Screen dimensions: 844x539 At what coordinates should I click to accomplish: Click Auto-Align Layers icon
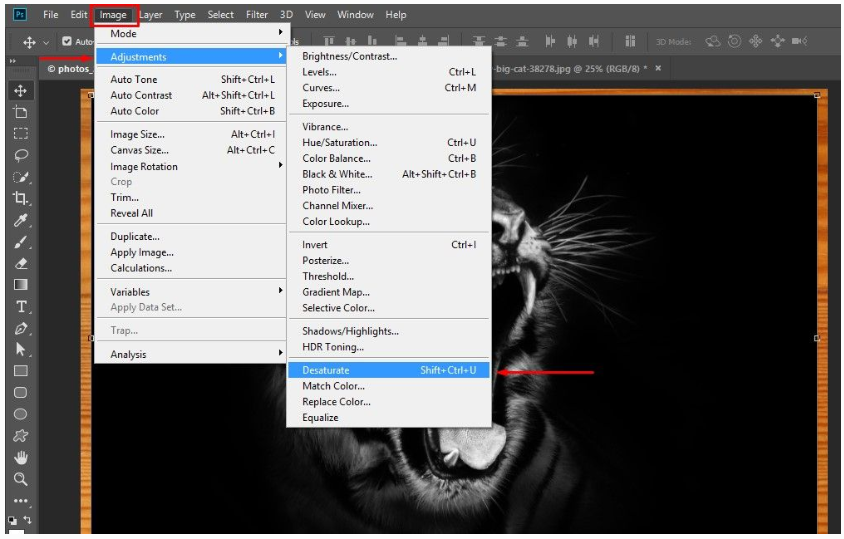tap(630, 41)
